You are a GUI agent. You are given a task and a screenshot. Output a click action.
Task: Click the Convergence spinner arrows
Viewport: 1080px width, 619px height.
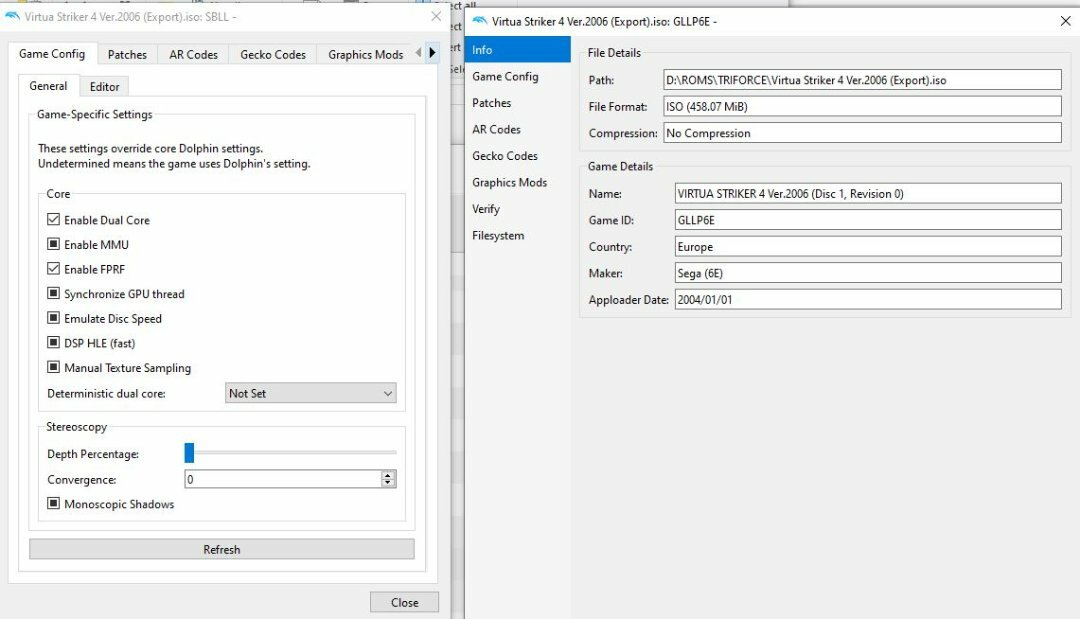(x=388, y=479)
